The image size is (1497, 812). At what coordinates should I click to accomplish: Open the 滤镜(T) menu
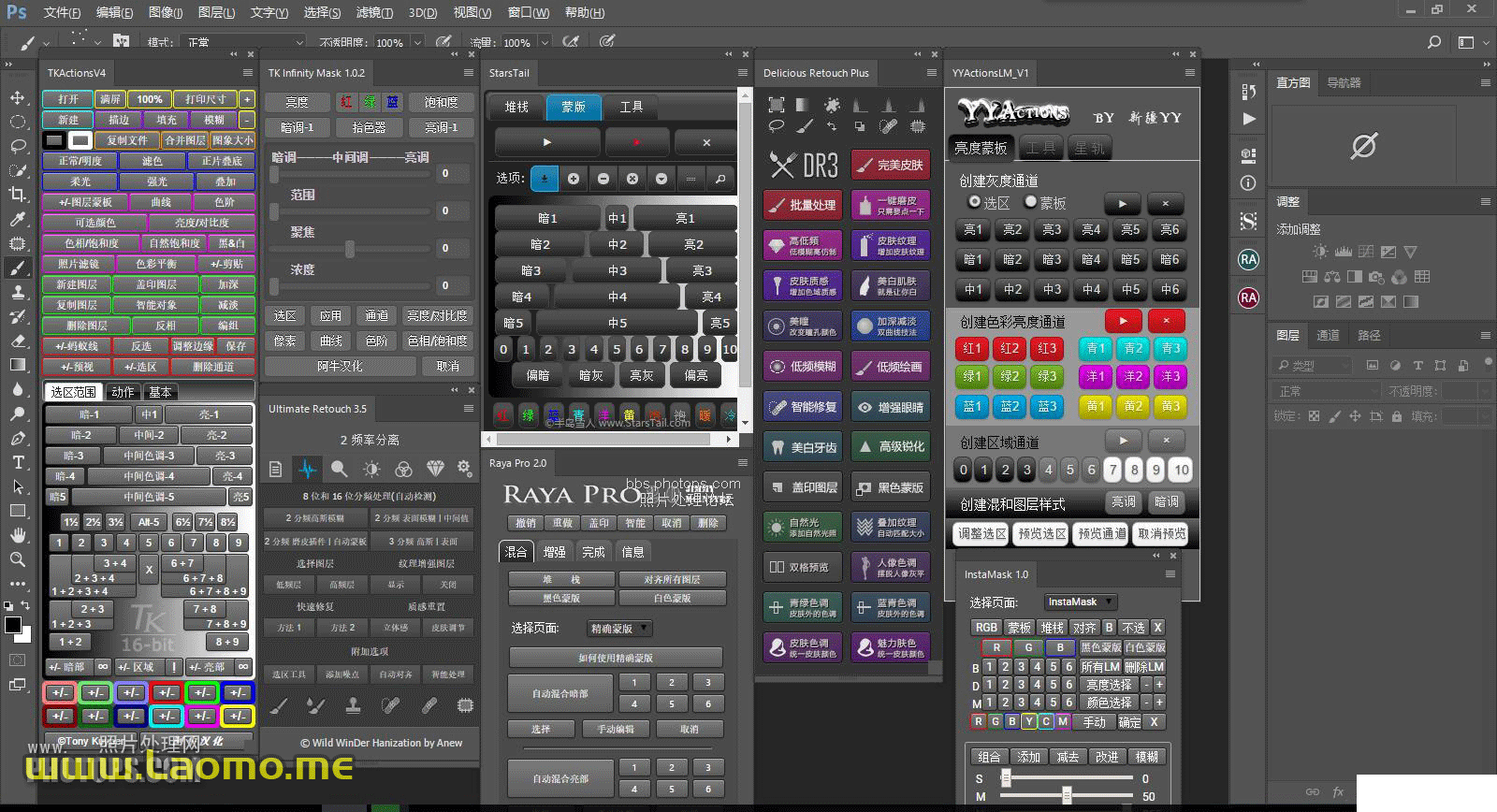tap(374, 12)
